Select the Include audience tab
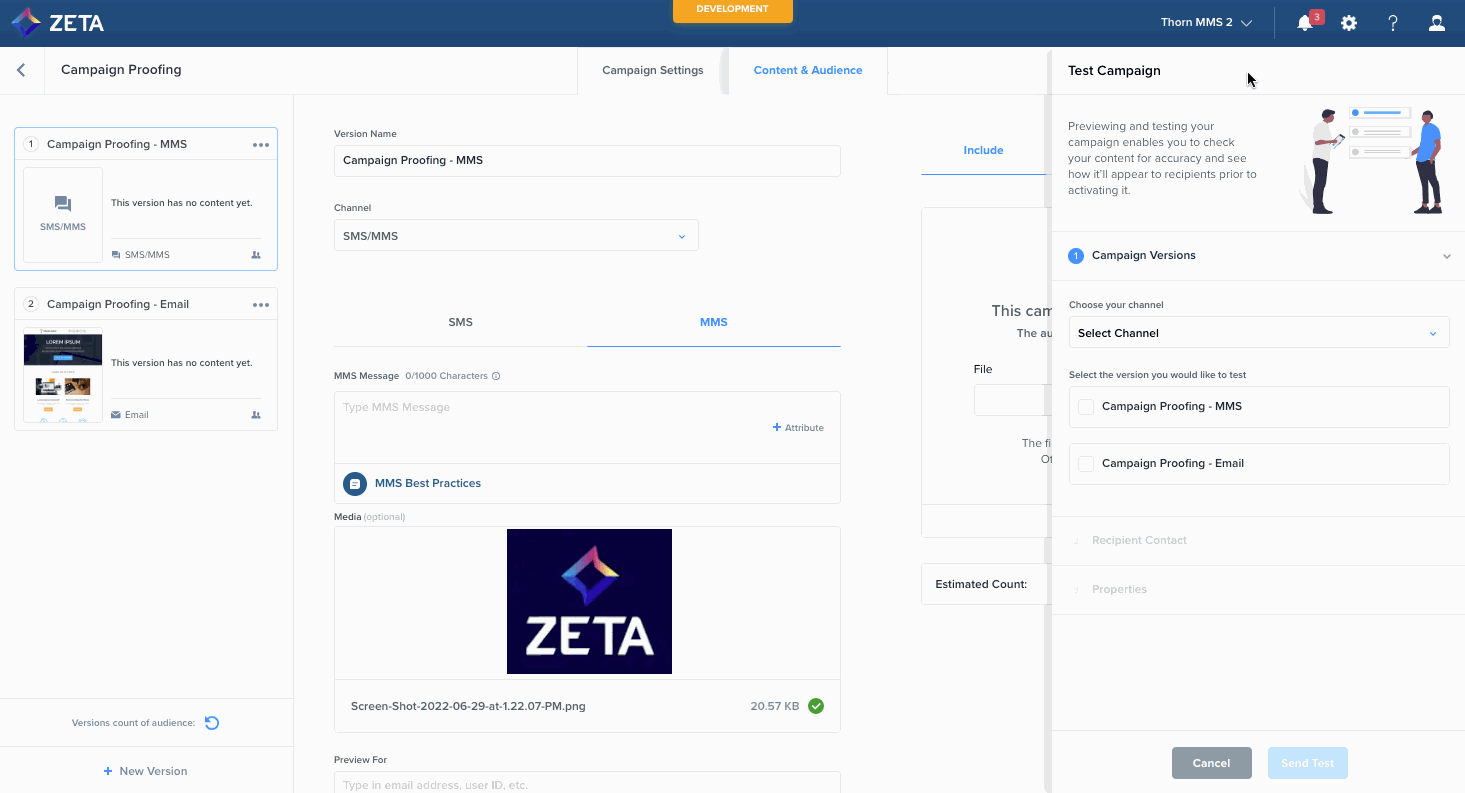1465x793 pixels. click(983, 150)
